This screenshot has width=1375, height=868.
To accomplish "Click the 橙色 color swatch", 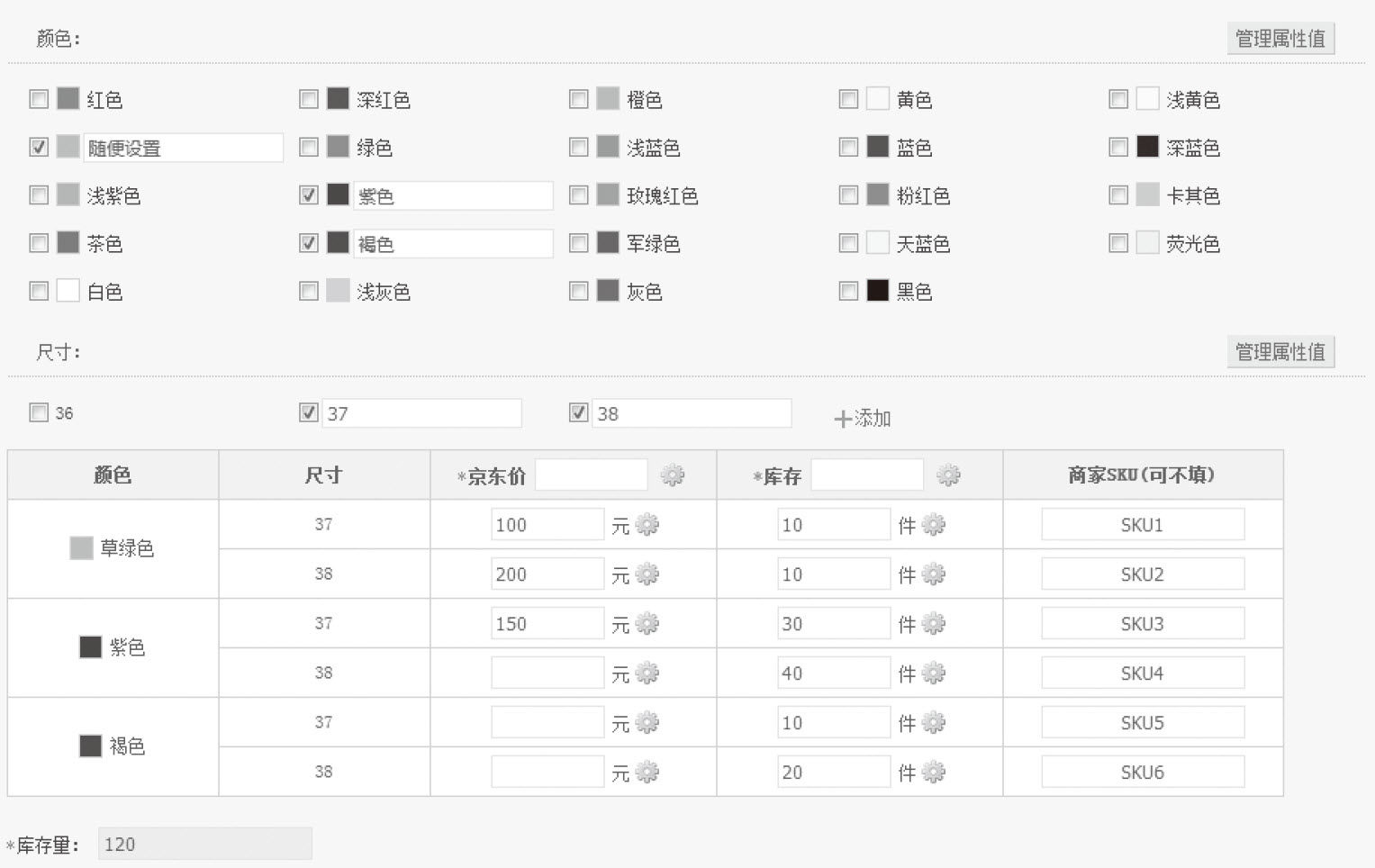I will point(608,98).
